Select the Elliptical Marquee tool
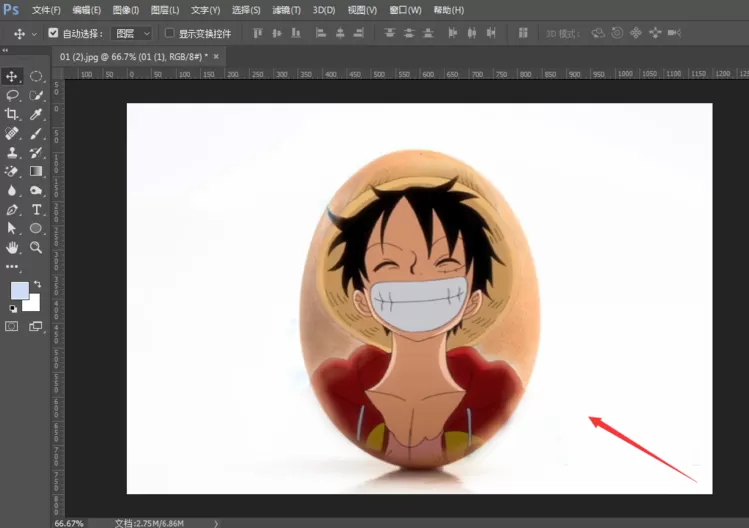This screenshot has height=528, width=749. pos(36,76)
